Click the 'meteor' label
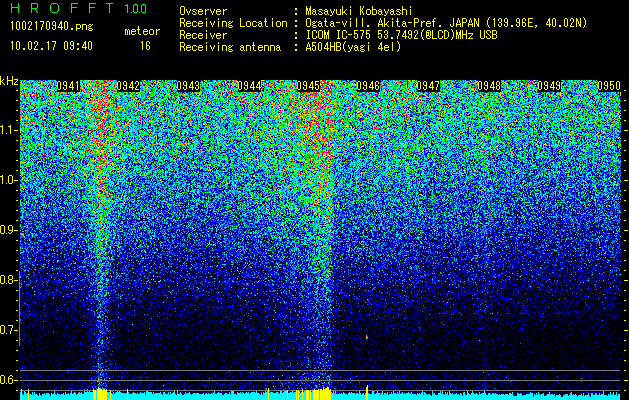 click(142, 31)
